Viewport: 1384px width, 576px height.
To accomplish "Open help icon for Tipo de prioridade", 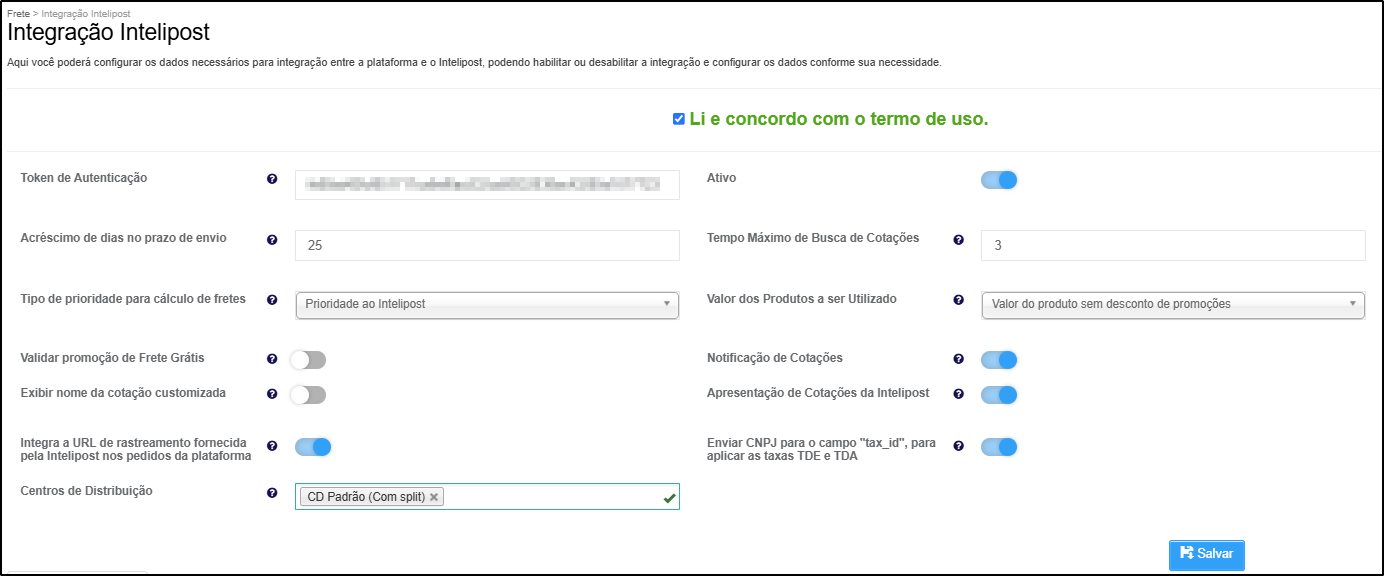I will coord(272,300).
